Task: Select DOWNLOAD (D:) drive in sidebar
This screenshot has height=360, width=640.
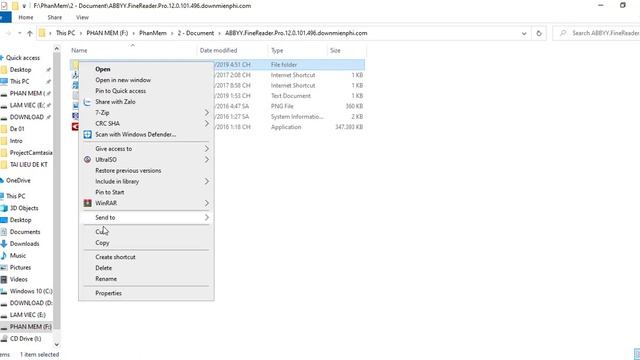Action: [31, 303]
